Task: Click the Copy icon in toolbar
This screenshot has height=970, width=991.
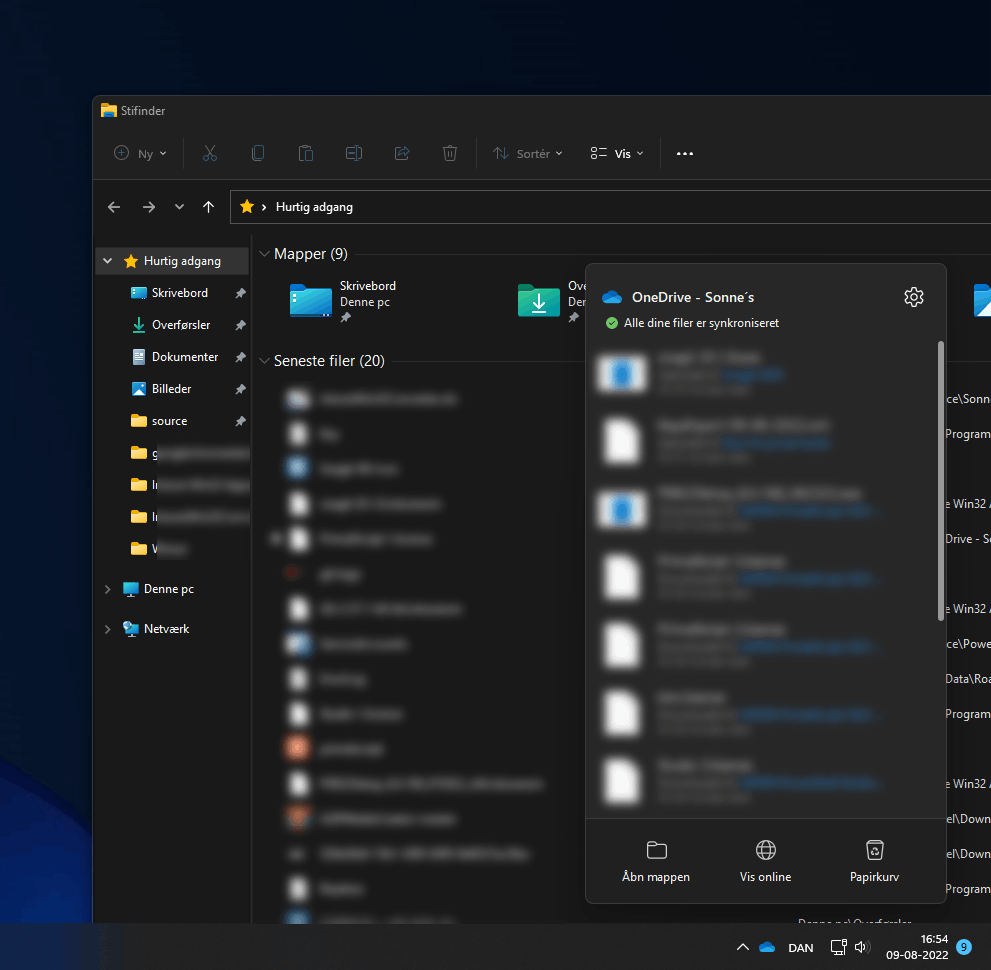Action: (258, 154)
